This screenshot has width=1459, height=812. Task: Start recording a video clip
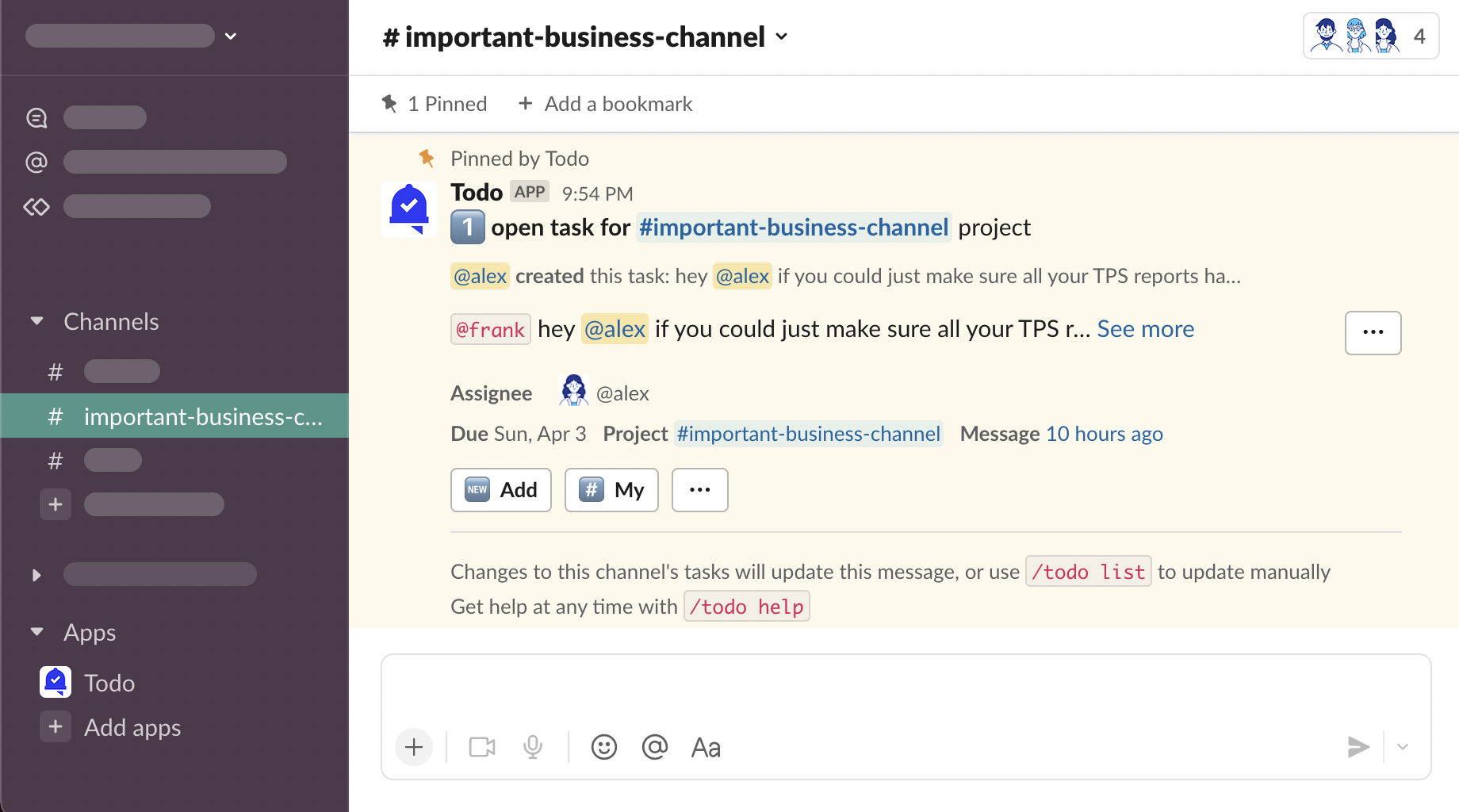pos(482,747)
